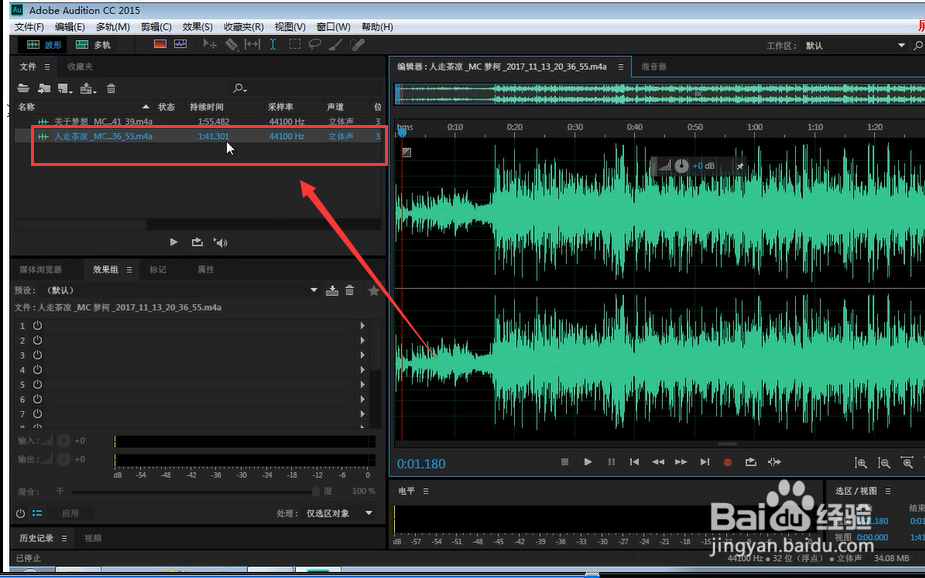Switch to Properties tab
925x578 pixels.
click(205, 270)
